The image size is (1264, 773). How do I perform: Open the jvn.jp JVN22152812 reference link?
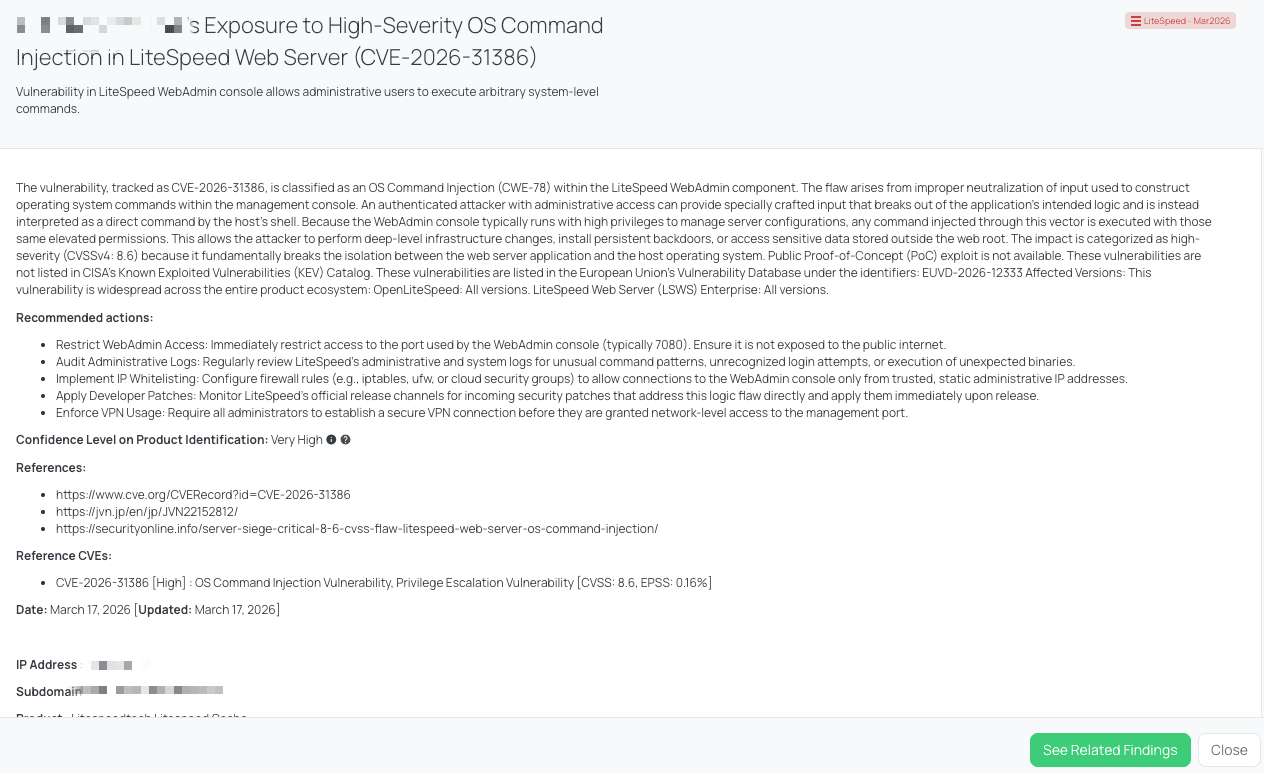(x=147, y=512)
